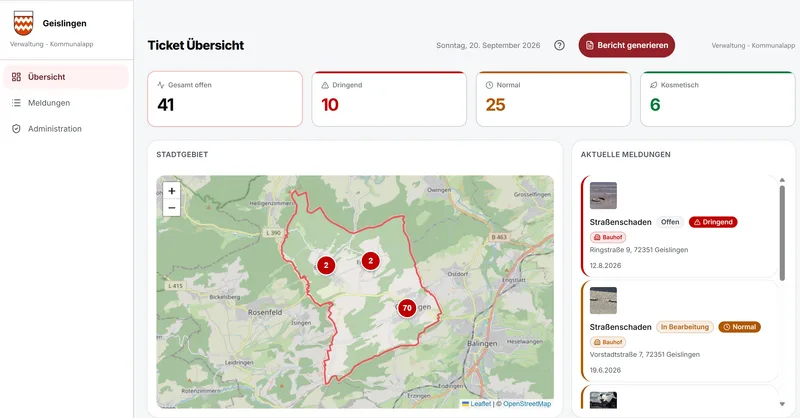Click the Meldungen list scrollbar thumb
This screenshot has height=418, width=800.
coord(782,233)
